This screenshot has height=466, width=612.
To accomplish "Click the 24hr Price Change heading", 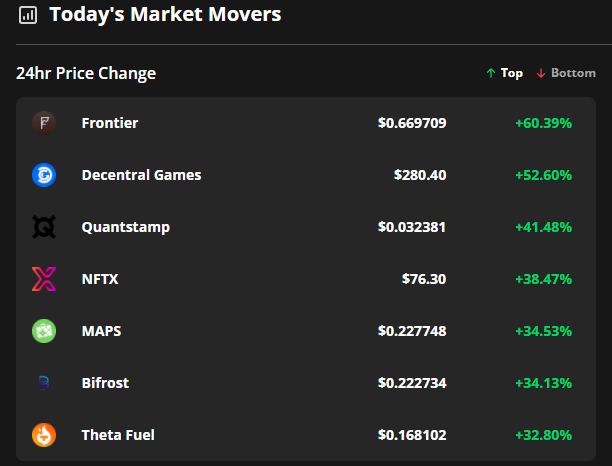I will coord(86,73).
